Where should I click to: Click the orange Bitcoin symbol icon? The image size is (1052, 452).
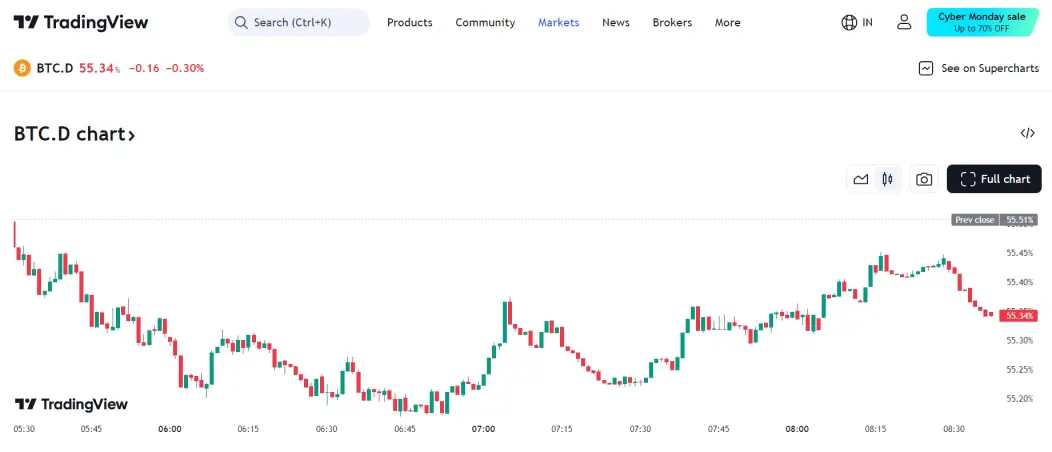click(22, 68)
